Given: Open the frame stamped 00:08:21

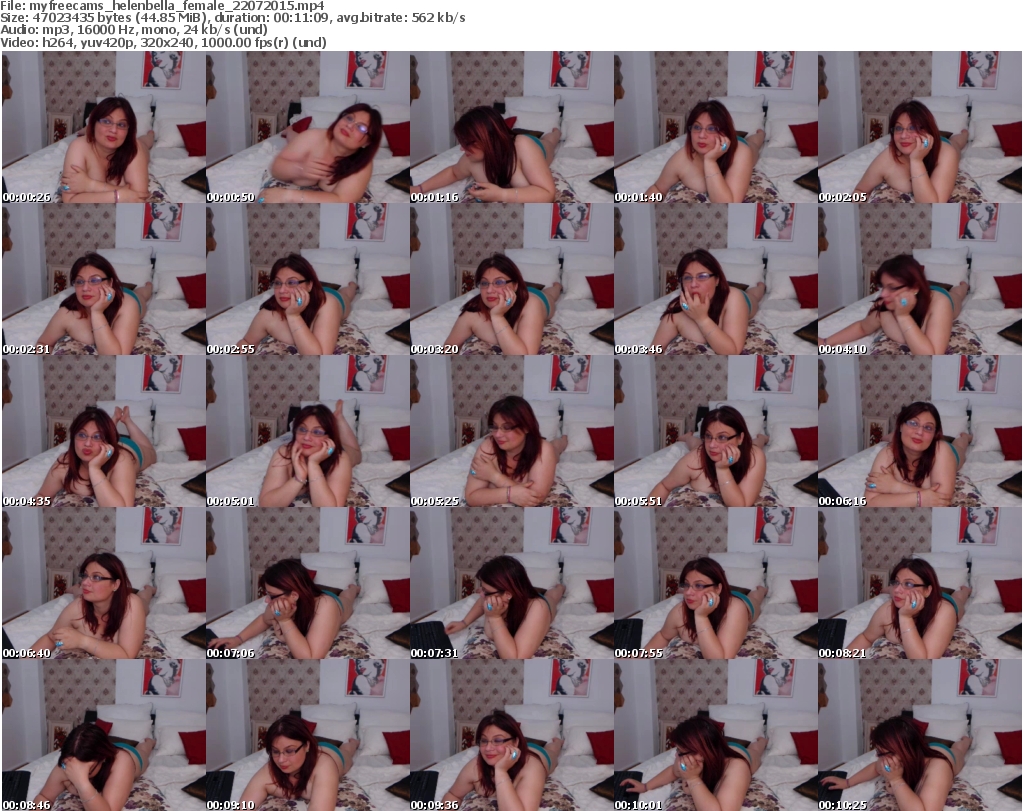Looking at the screenshot, I should 920,584.
